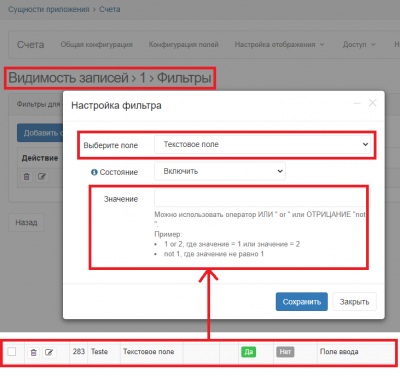
Task: Click edit pencil icon under Действие column
Action: [x=42, y=176]
